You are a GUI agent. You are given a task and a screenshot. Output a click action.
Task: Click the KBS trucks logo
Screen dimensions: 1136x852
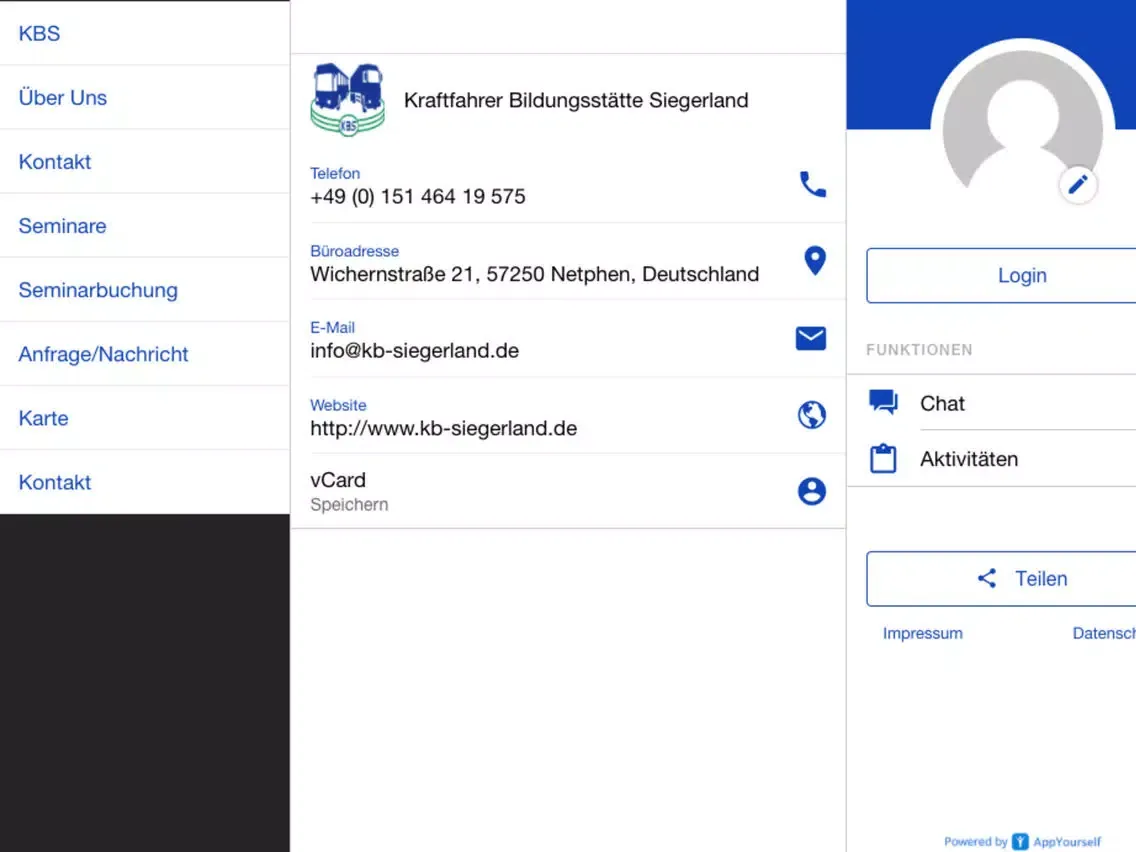(347, 99)
